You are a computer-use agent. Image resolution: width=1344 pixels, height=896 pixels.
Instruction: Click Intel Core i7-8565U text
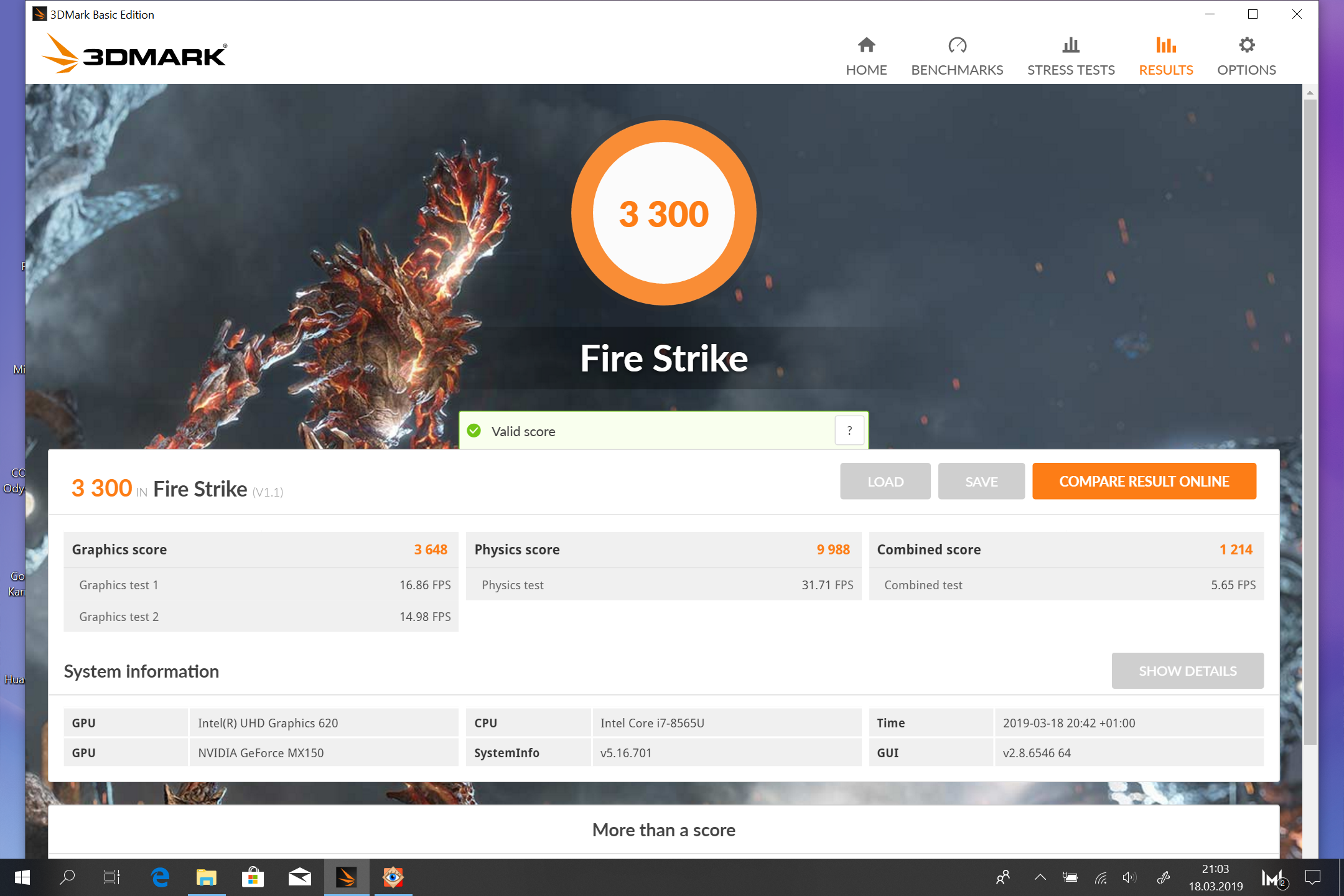[652, 723]
